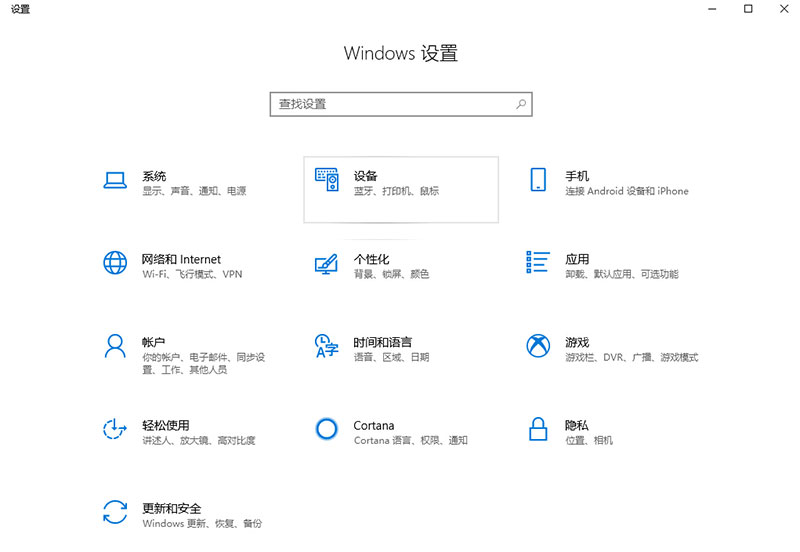Viewport: 800px width, 552px height.
Task: Click the 设置 window title text
Action: pyautogui.click(x=20, y=9)
